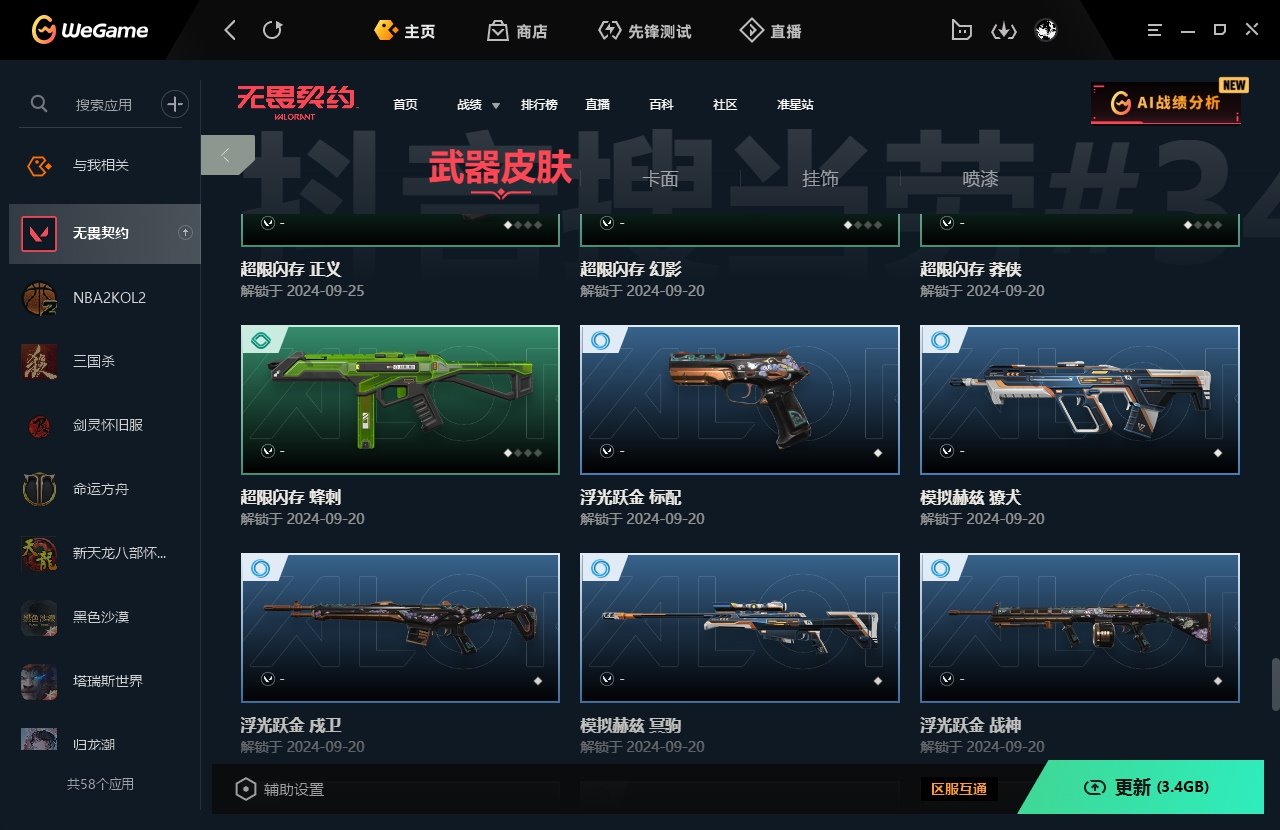The height and width of the screenshot is (830, 1280).
Task: Switch to the 挂饰 tab
Action: [x=820, y=179]
